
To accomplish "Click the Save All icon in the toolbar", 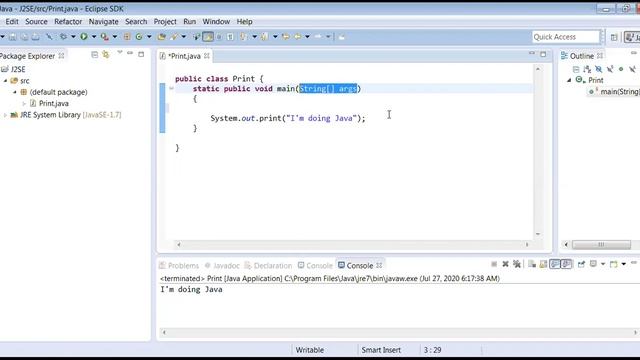I will point(24,37).
